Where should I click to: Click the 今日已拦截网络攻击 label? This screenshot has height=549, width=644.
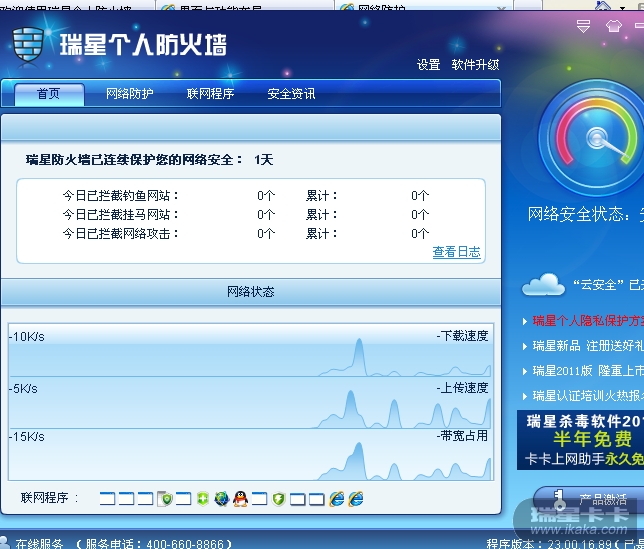coord(121,234)
